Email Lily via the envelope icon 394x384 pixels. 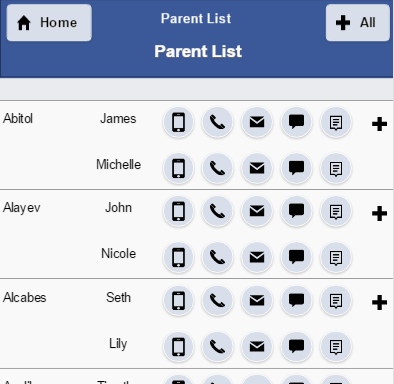coord(257,347)
